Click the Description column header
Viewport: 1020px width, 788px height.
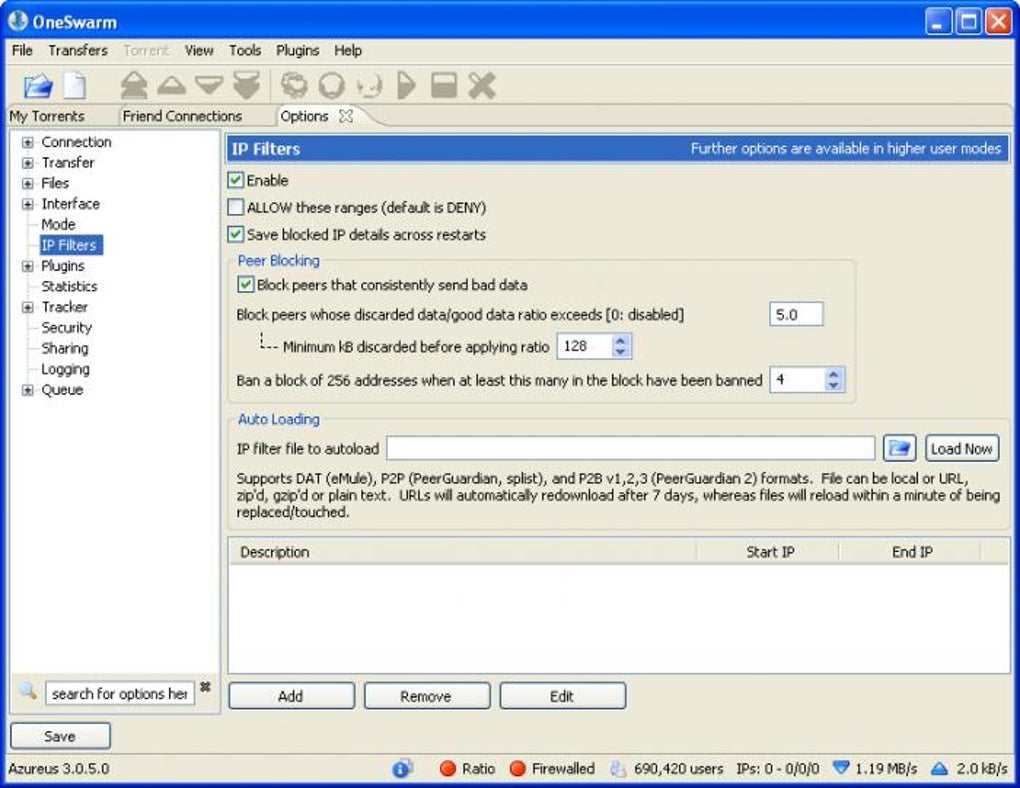tap(462, 552)
